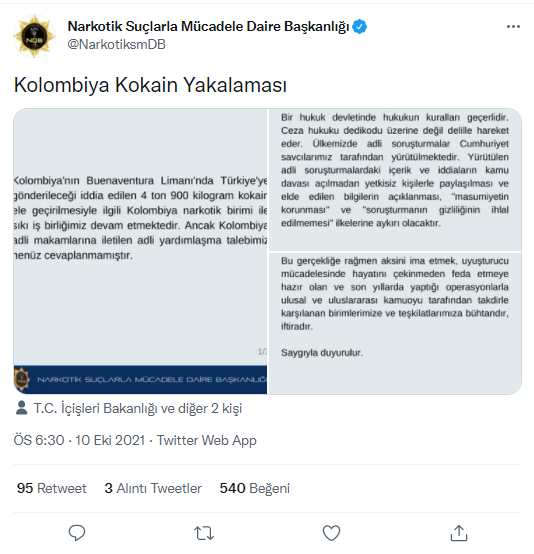This screenshot has height=554, width=534.
Task: Click the ÖS 6:30 · 10 Eki 2021 timestamp
Action: (x=79, y=441)
